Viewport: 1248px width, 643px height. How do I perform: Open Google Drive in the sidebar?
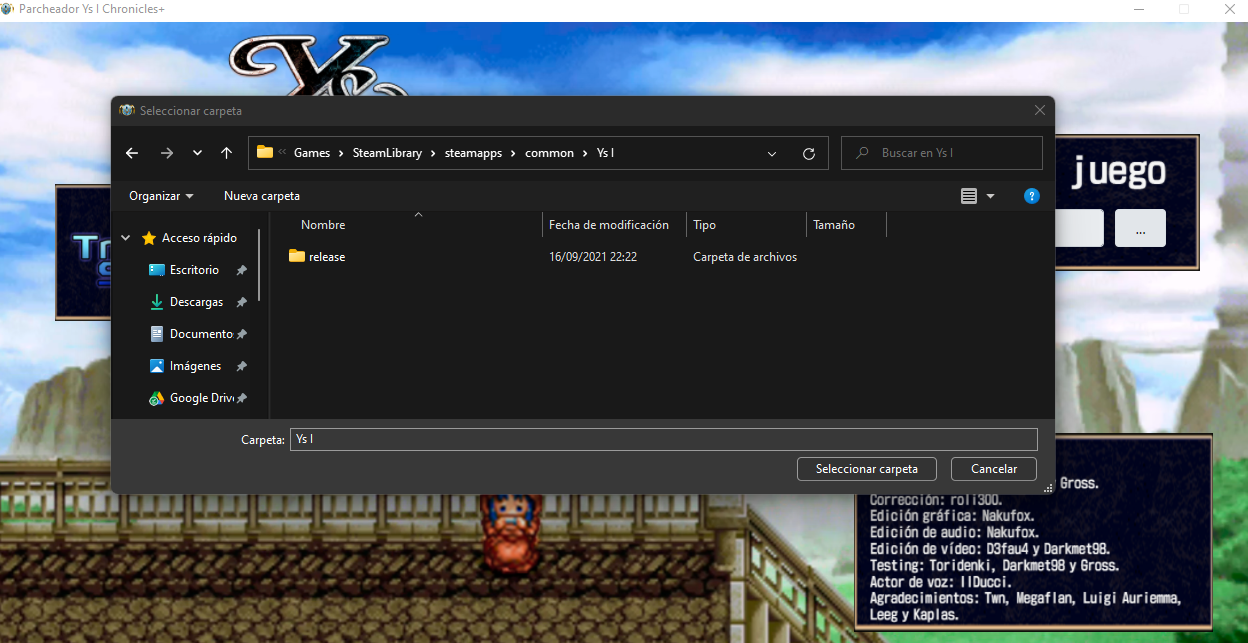[x=202, y=398]
